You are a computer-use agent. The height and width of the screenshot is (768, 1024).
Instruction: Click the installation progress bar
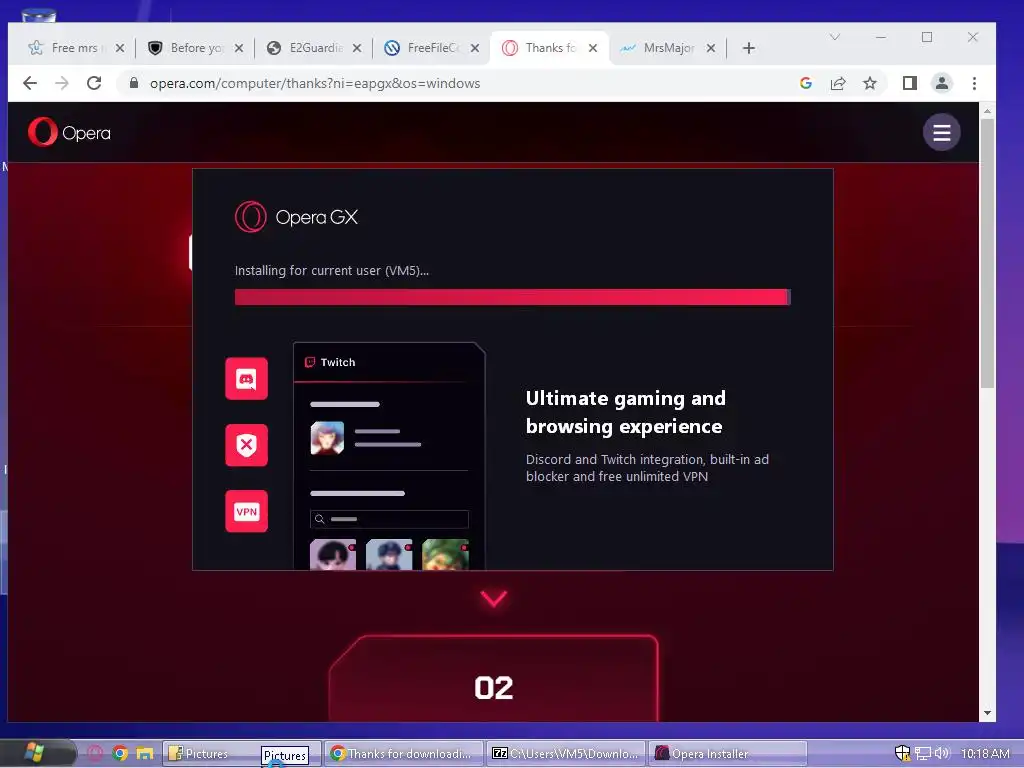tap(513, 297)
